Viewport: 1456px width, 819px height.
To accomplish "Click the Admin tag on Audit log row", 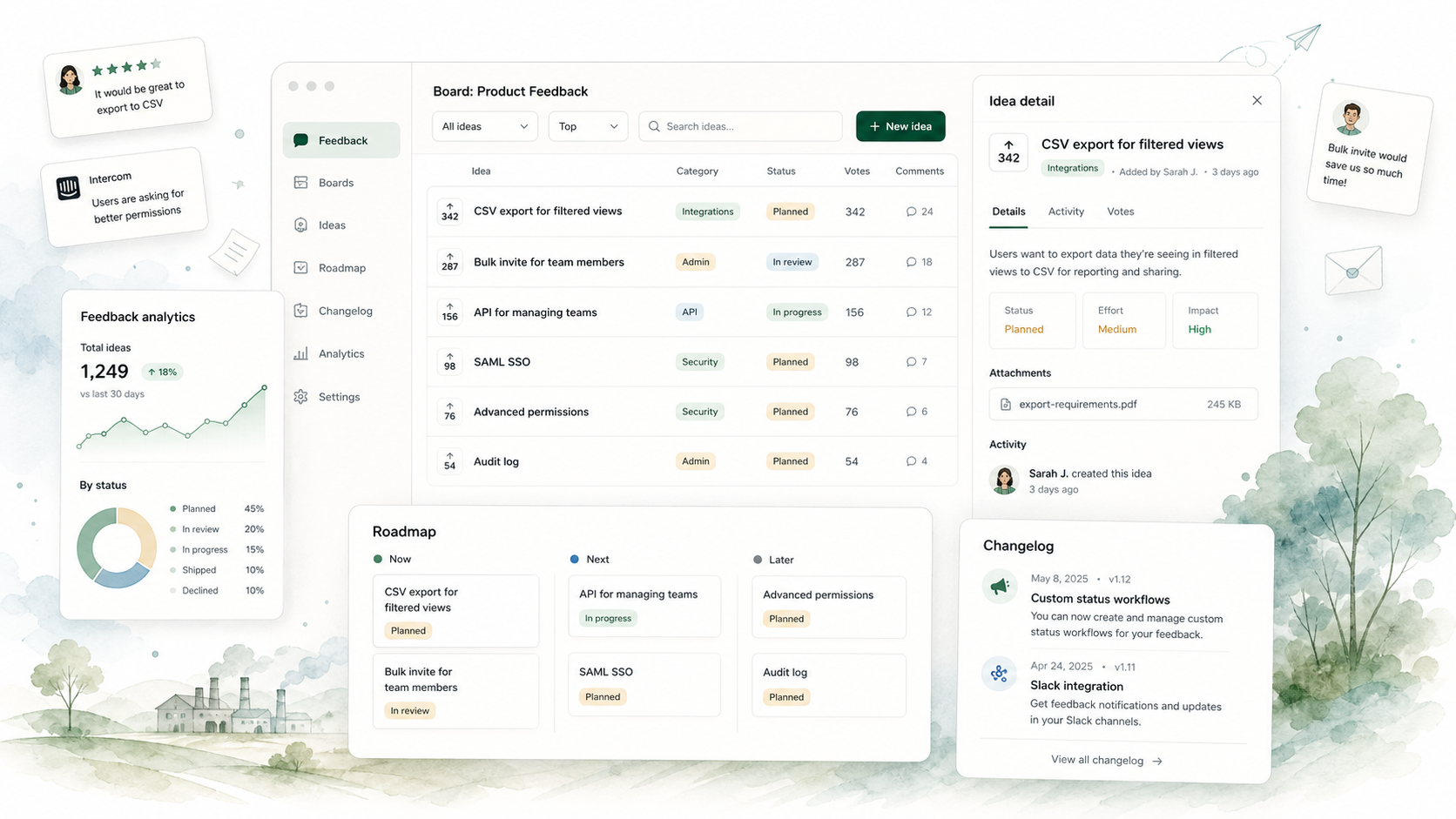I will (x=695, y=461).
